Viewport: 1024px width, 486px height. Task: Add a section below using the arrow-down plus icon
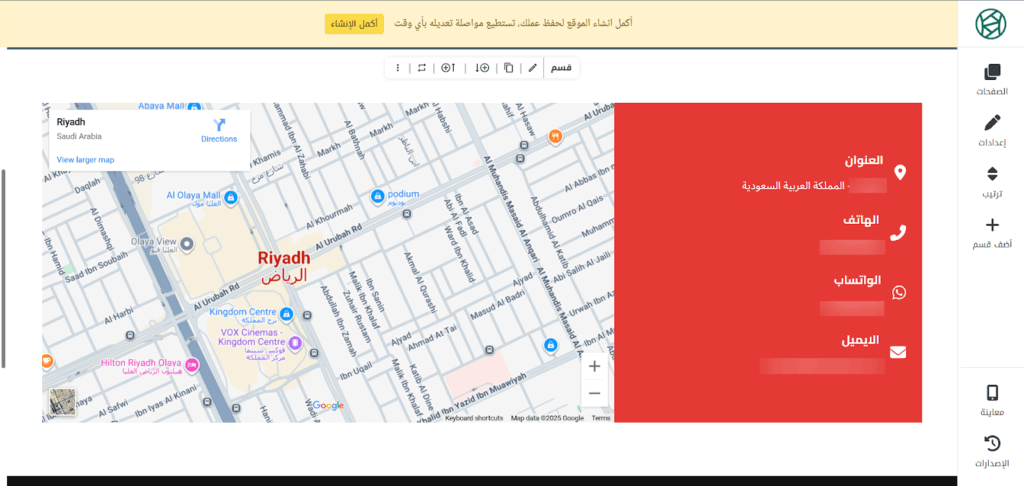click(x=482, y=68)
